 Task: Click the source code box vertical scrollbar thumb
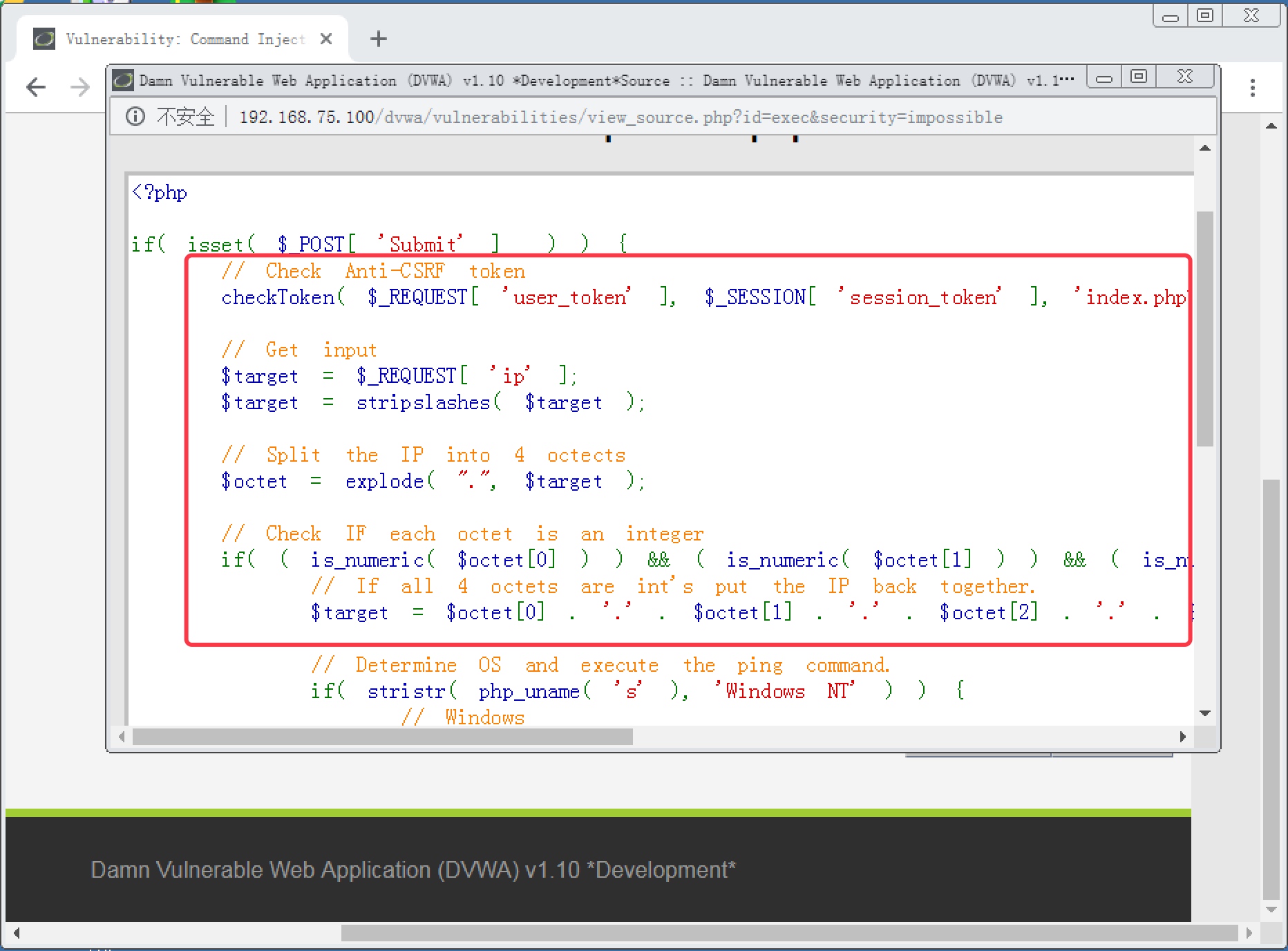point(1205,328)
